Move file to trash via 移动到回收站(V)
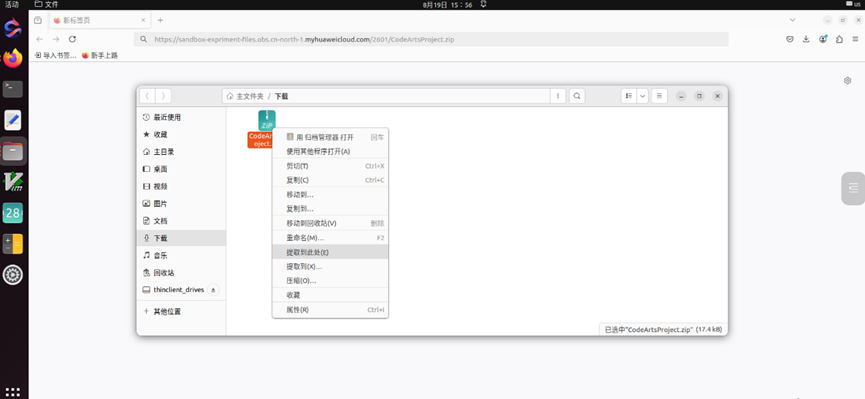The height and width of the screenshot is (399, 865). point(330,224)
